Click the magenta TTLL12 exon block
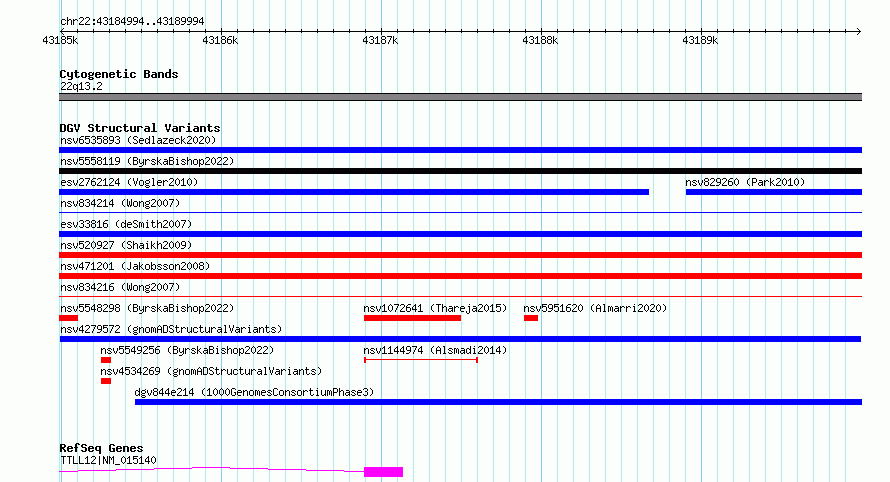Image resolution: width=890 pixels, height=482 pixels. coord(384,472)
